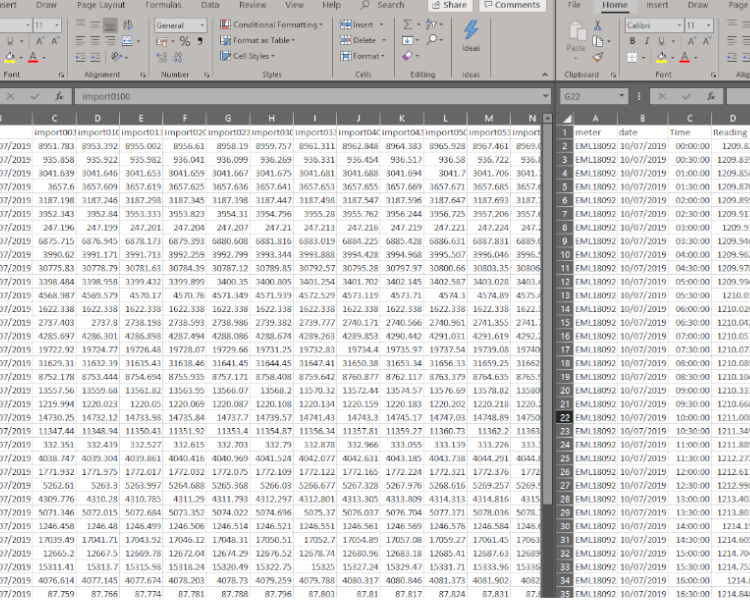Click AutoSum sigma icon
The image size is (750, 600).
point(407,24)
